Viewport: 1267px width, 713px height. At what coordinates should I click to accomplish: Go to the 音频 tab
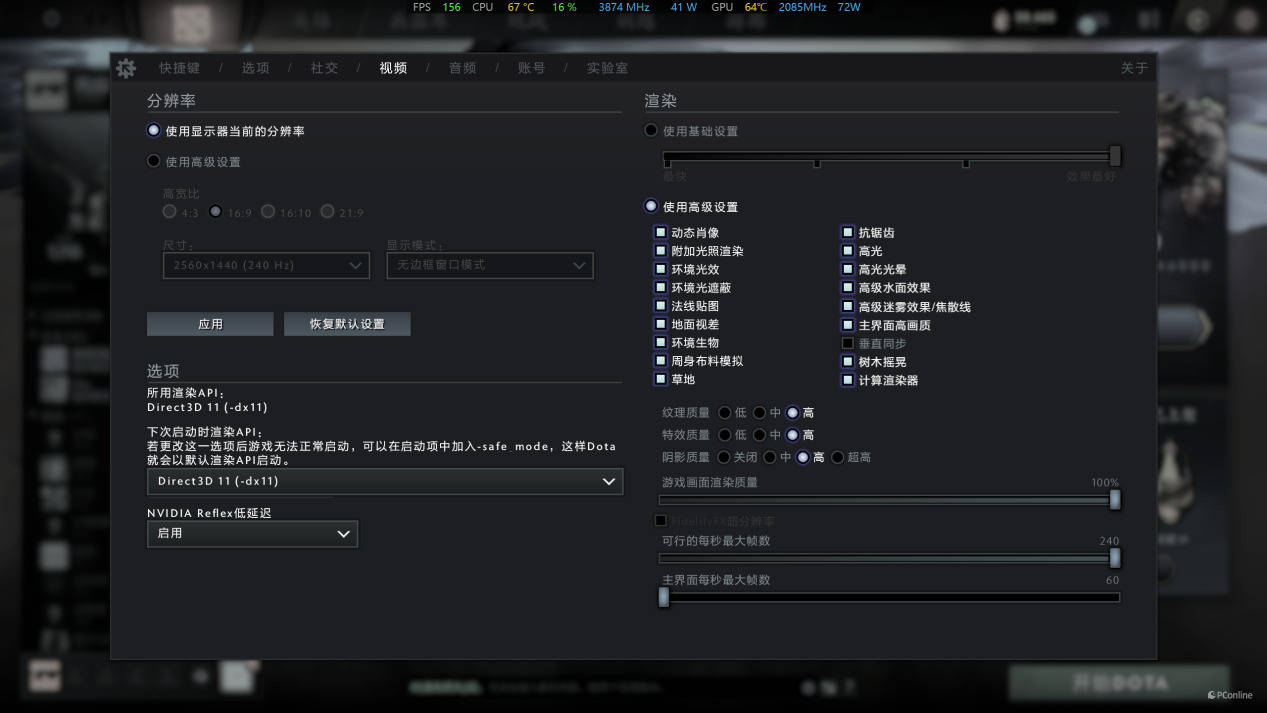point(462,68)
